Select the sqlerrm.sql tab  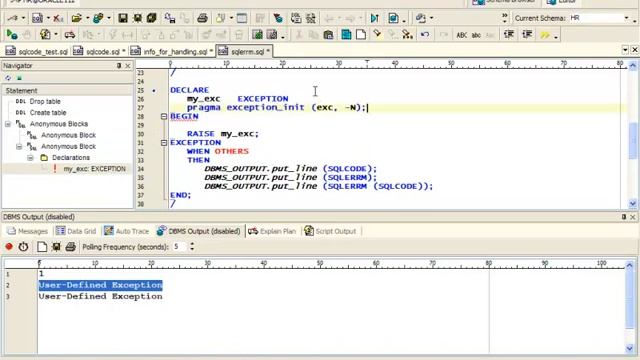coord(244,52)
